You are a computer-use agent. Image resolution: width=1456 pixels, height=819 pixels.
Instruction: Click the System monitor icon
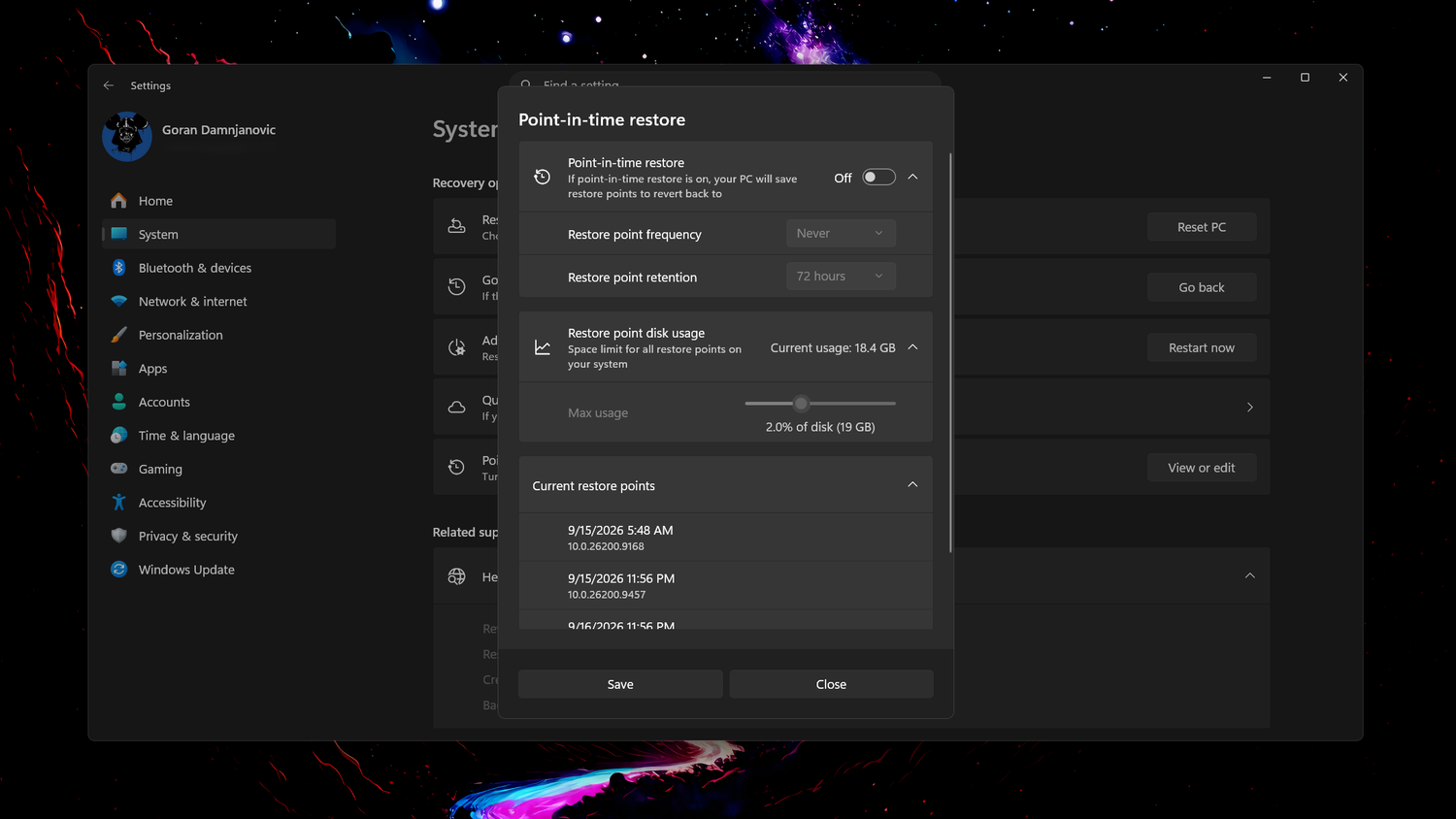click(118, 234)
